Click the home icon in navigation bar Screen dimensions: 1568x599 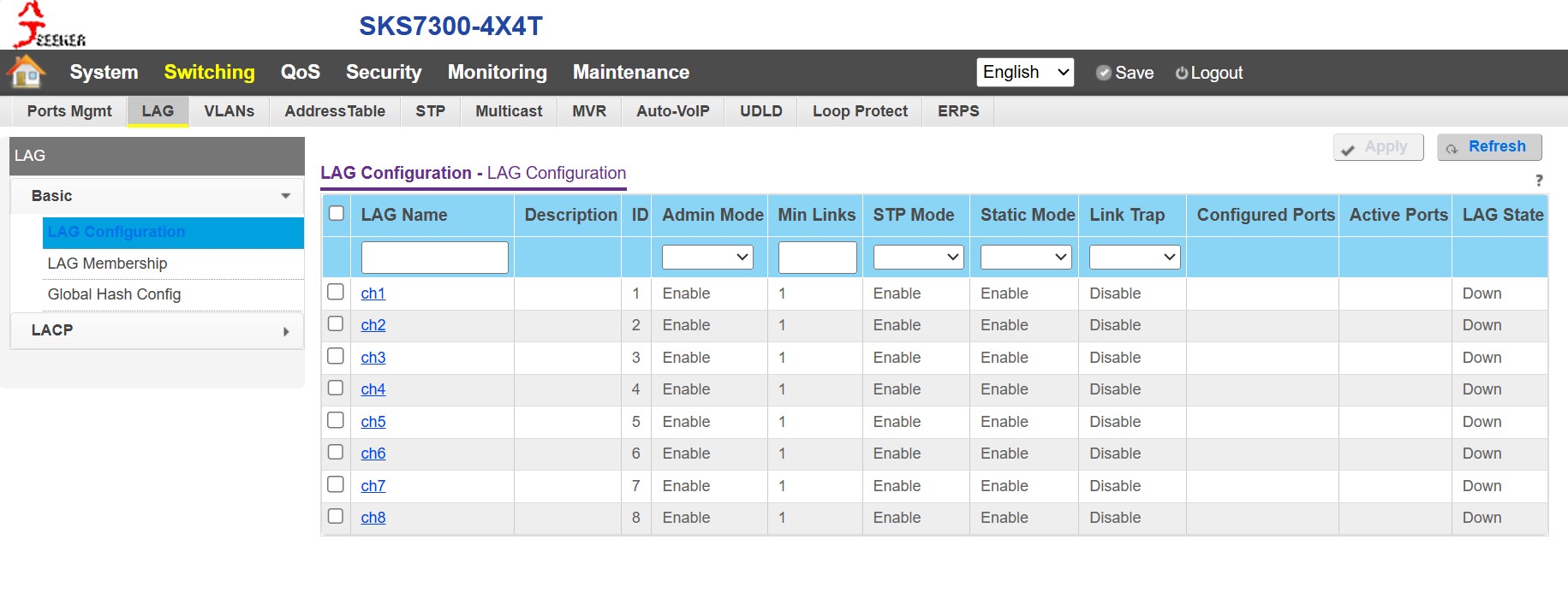click(27, 72)
